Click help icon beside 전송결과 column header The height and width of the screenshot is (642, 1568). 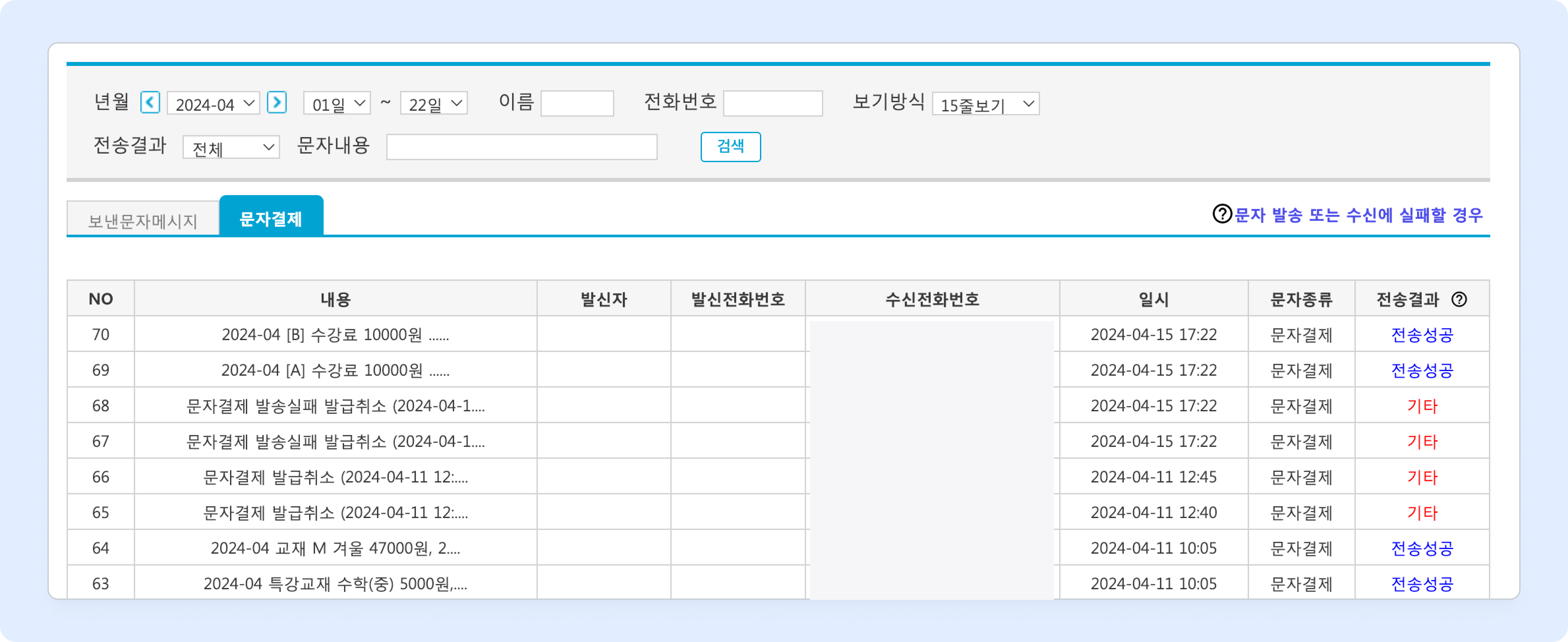coord(1459,299)
